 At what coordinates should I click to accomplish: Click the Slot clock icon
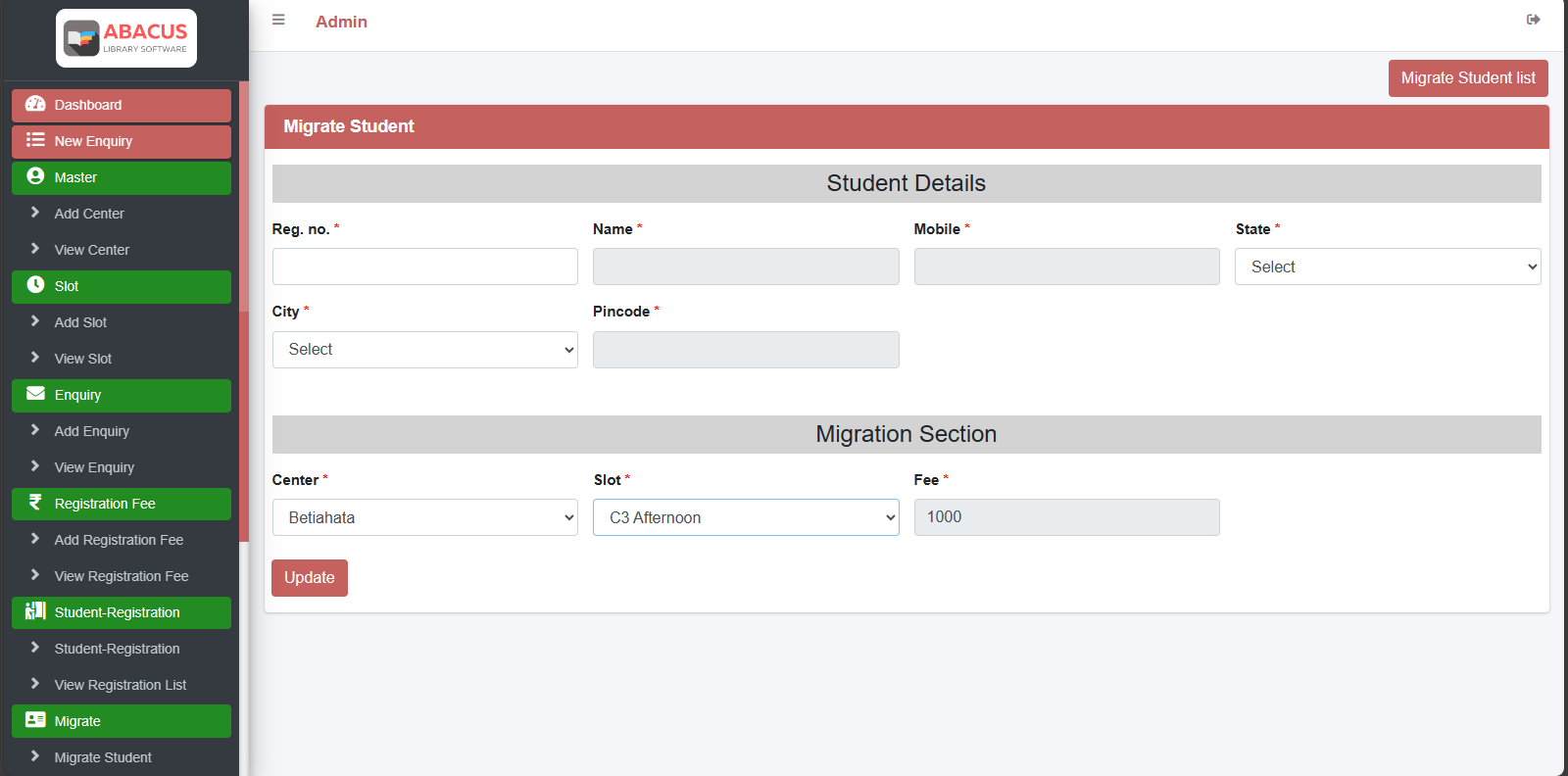35,285
